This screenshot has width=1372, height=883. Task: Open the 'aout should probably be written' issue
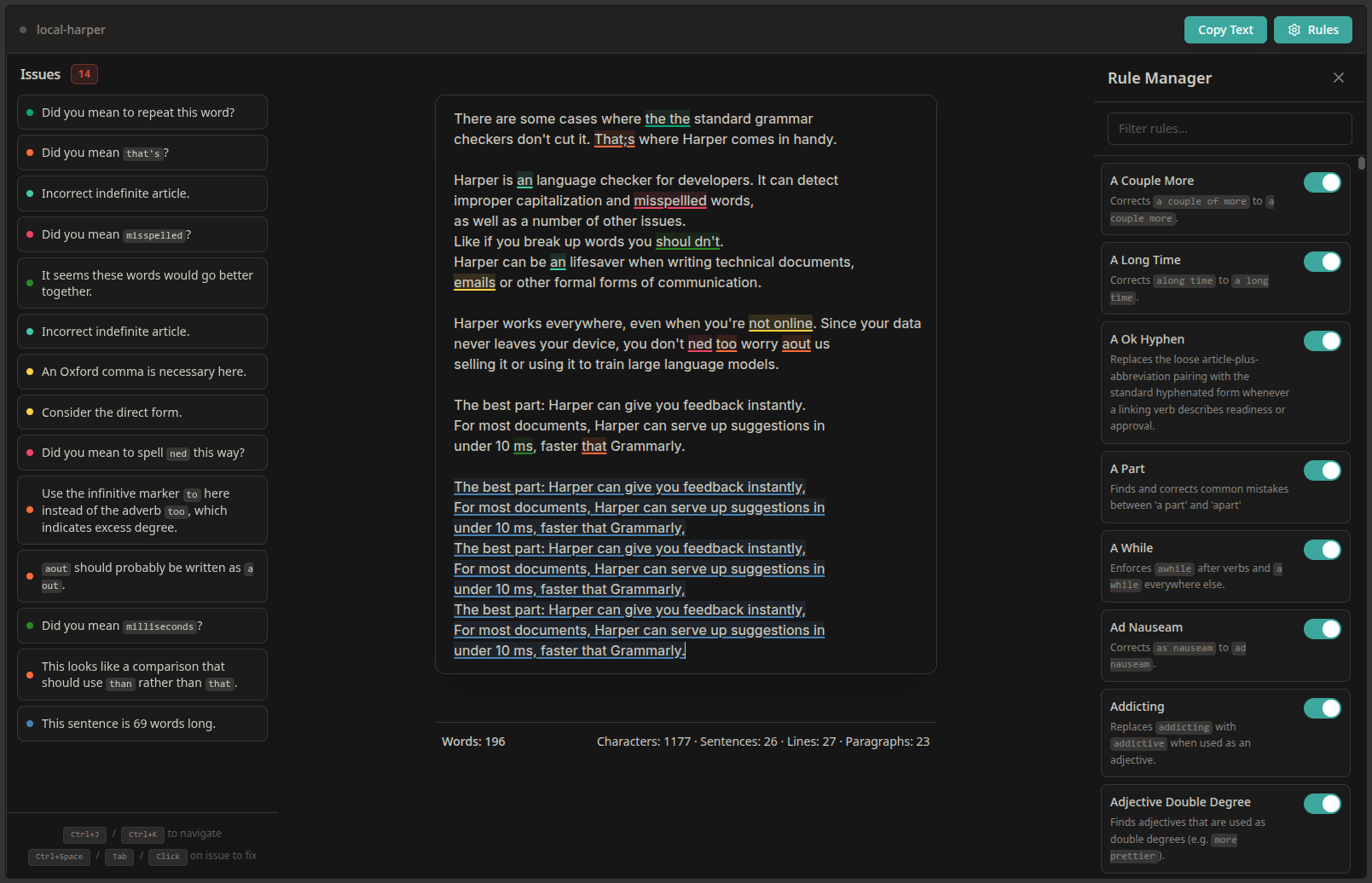pos(142,576)
